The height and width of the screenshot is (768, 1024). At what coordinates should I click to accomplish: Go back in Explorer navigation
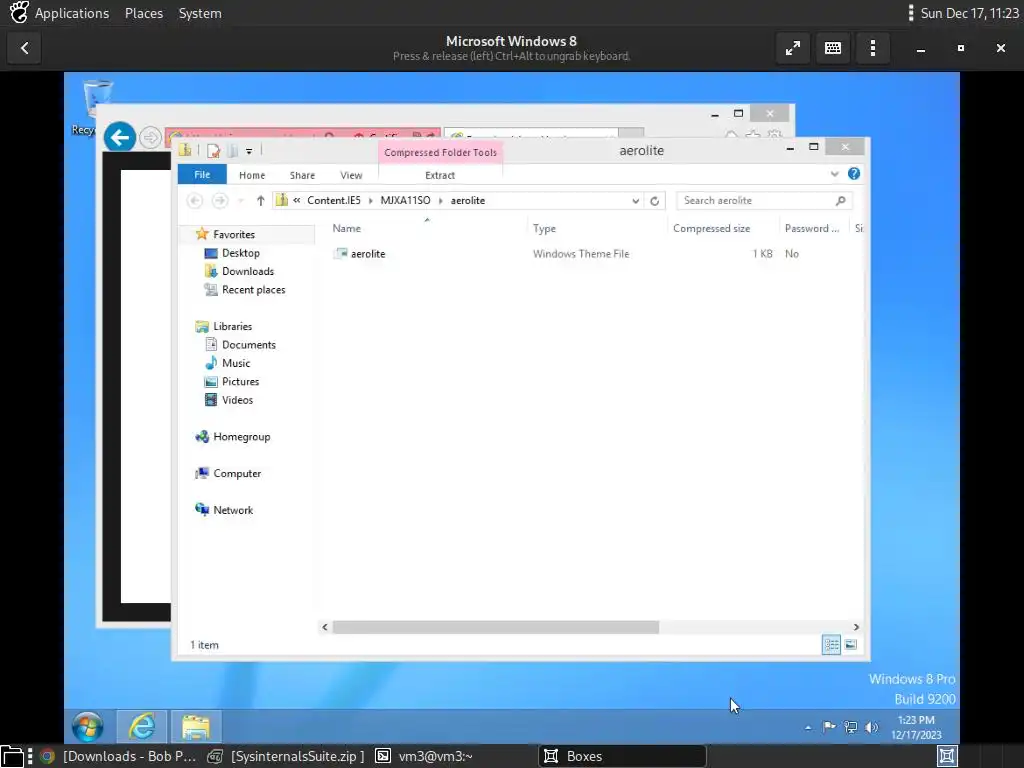click(195, 200)
